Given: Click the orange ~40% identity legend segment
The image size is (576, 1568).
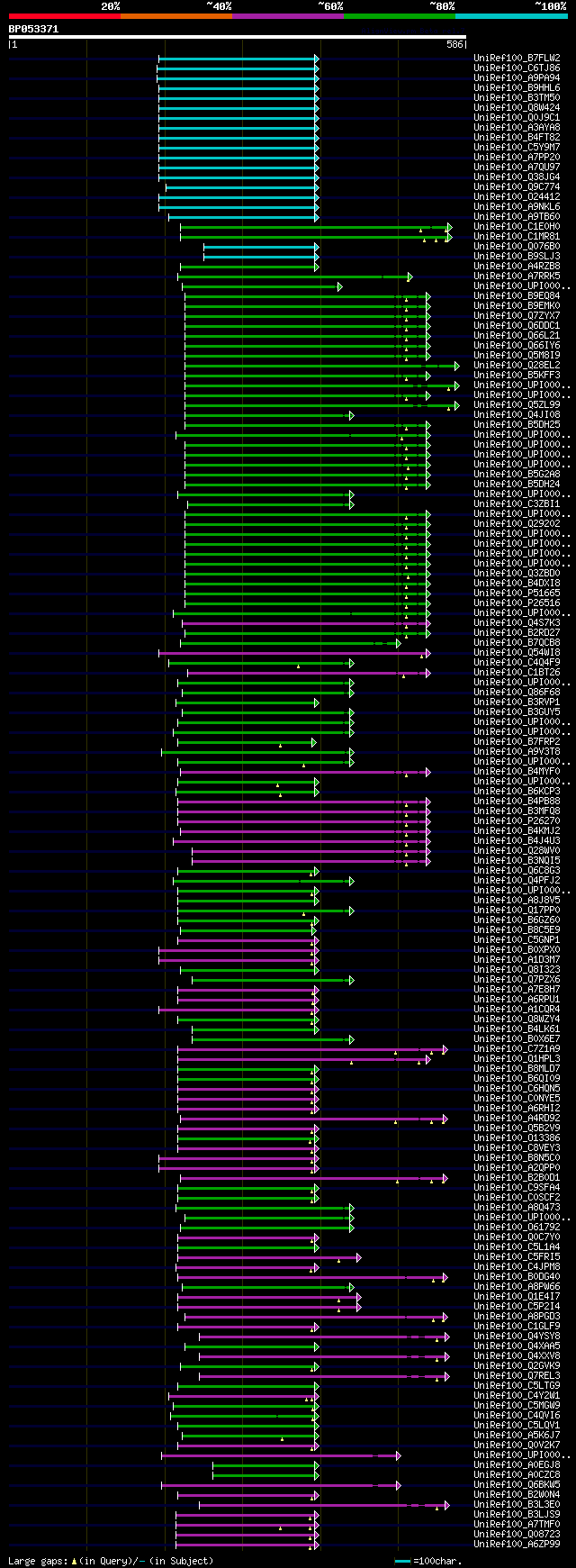Looking at the screenshot, I should click(176, 16).
